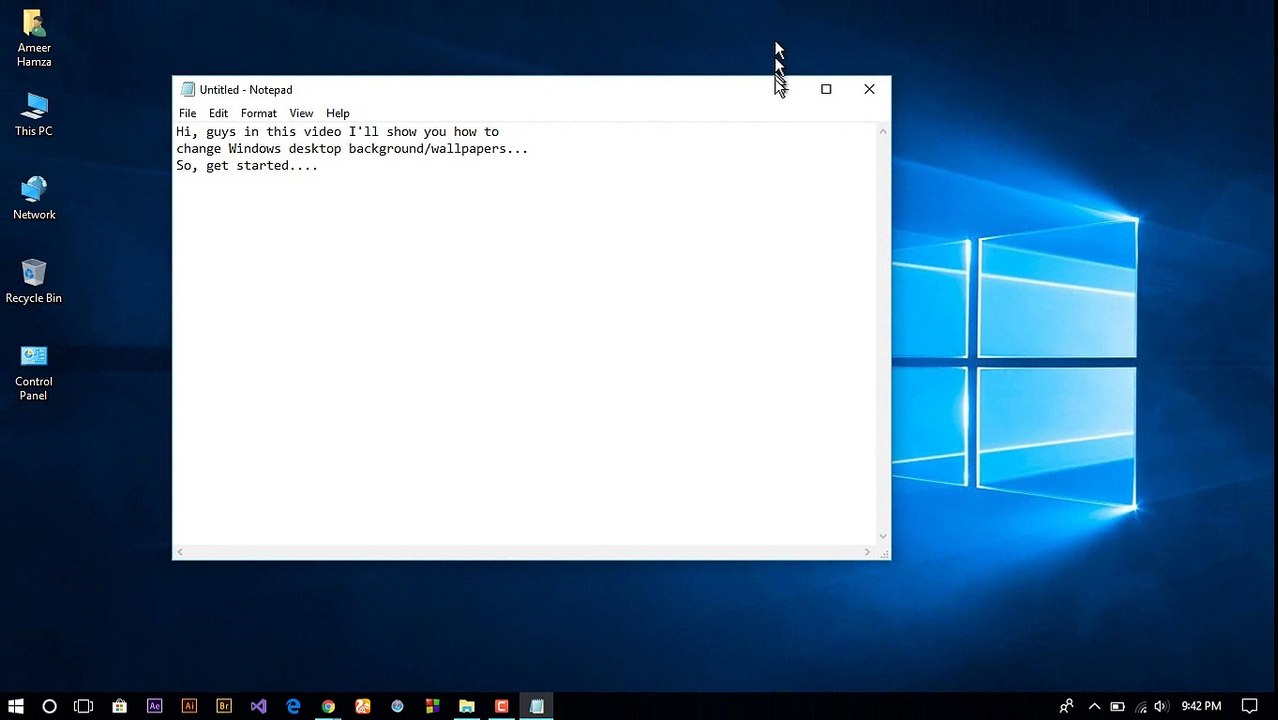Image resolution: width=1278 pixels, height=720 pixels.
Task: Open Wi-Fi network flyout
Action: pos(1140,706)
